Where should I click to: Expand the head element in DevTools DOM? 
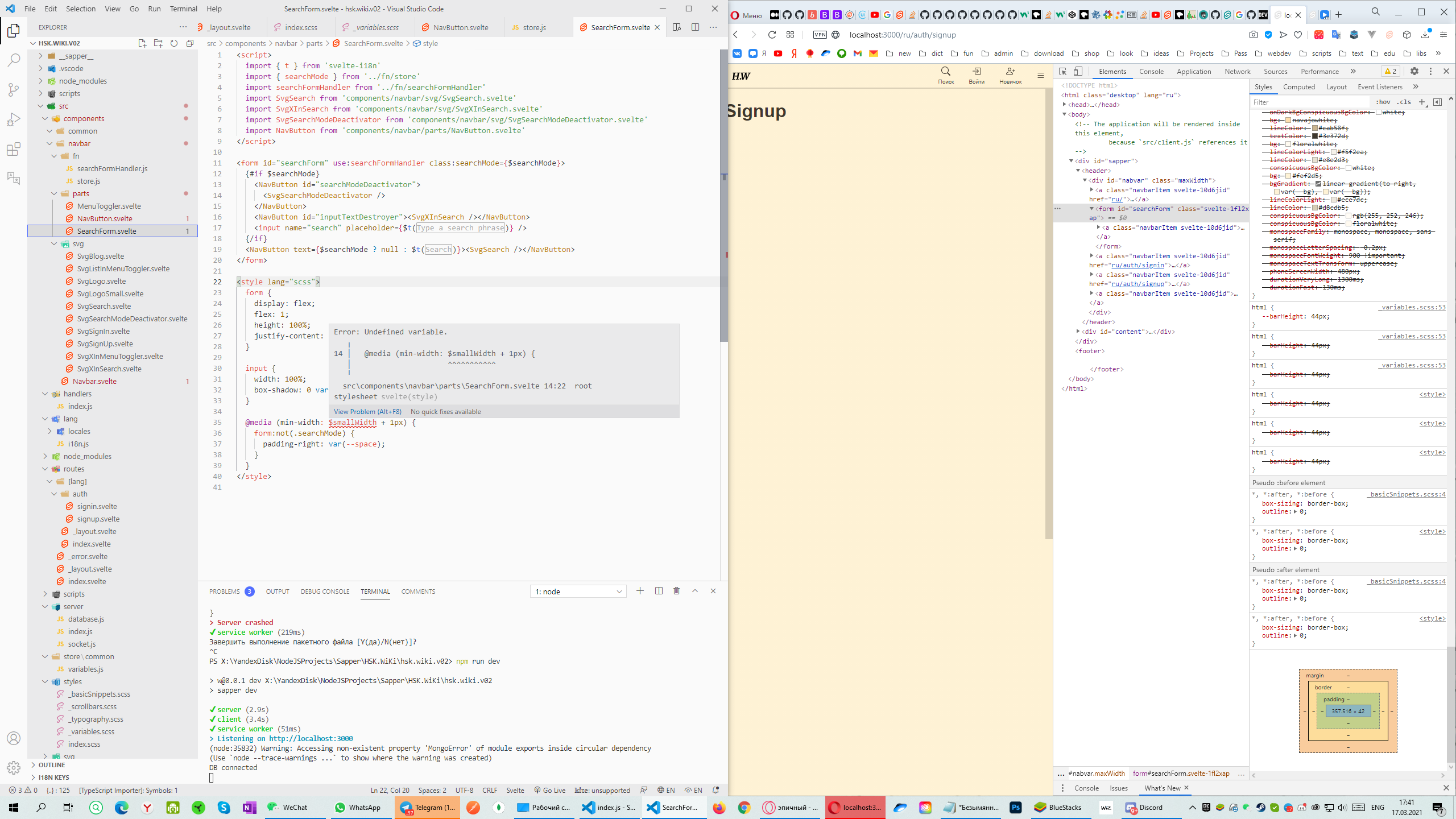click(1064, 105)
